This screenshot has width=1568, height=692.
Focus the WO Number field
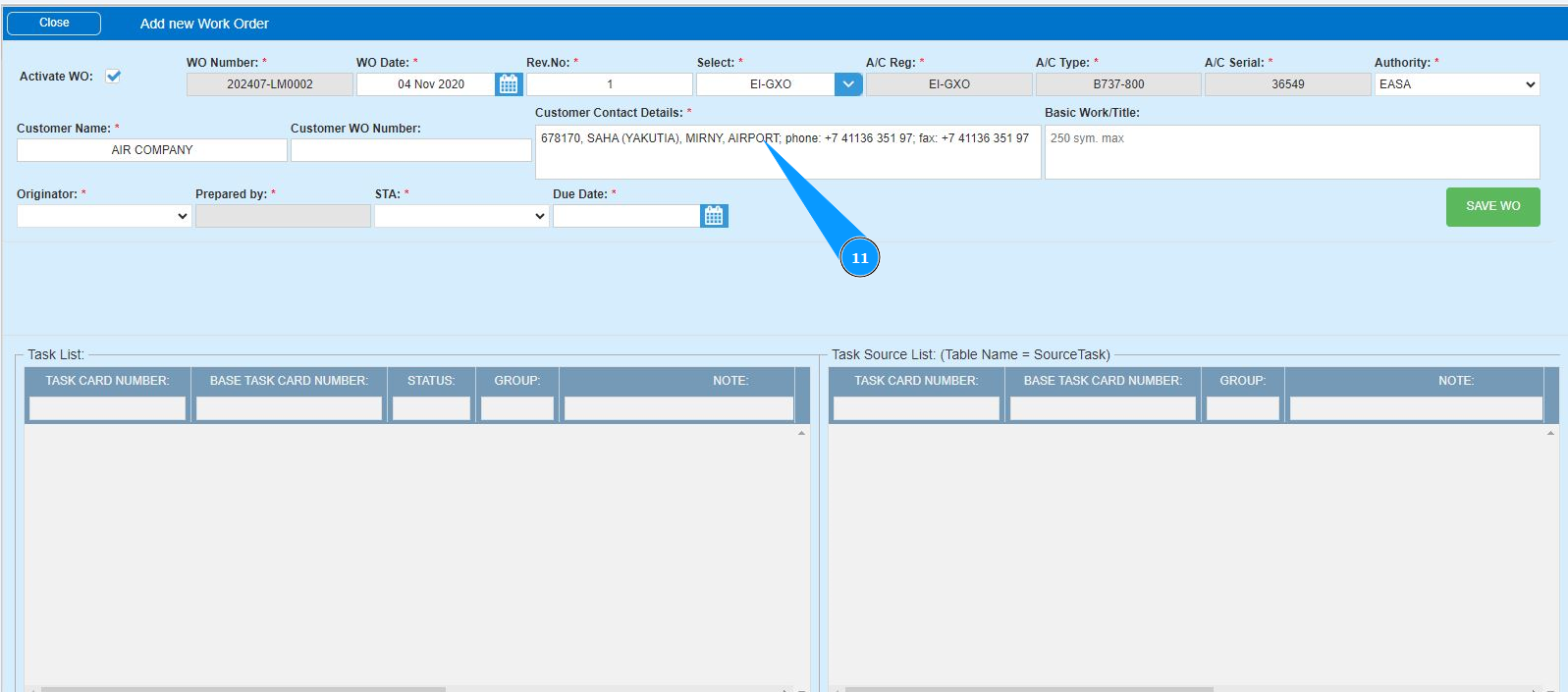pos(270,84)
